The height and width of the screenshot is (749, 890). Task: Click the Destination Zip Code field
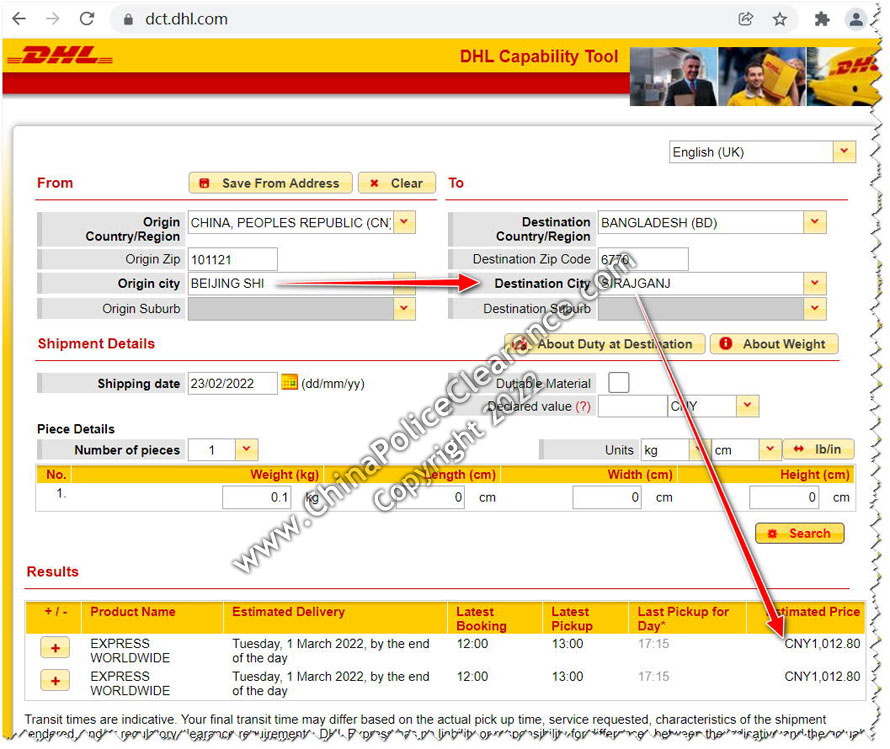tap(643, 259)
